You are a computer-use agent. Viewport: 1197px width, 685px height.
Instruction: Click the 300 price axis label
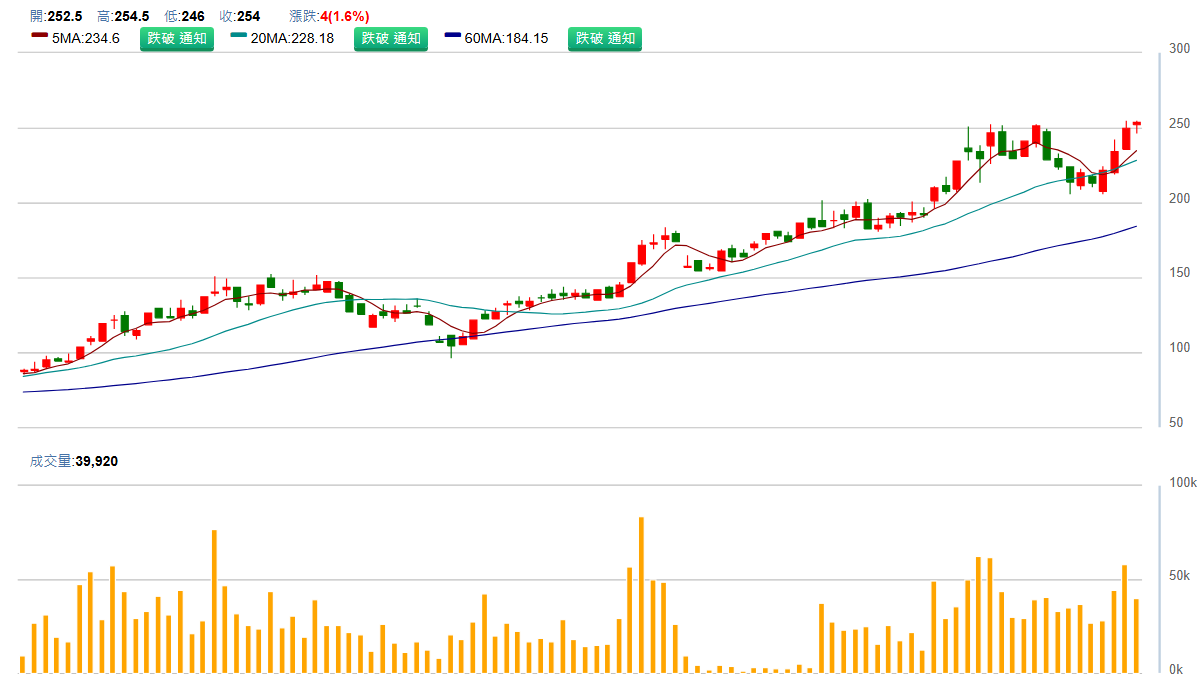click(1179, 49)
